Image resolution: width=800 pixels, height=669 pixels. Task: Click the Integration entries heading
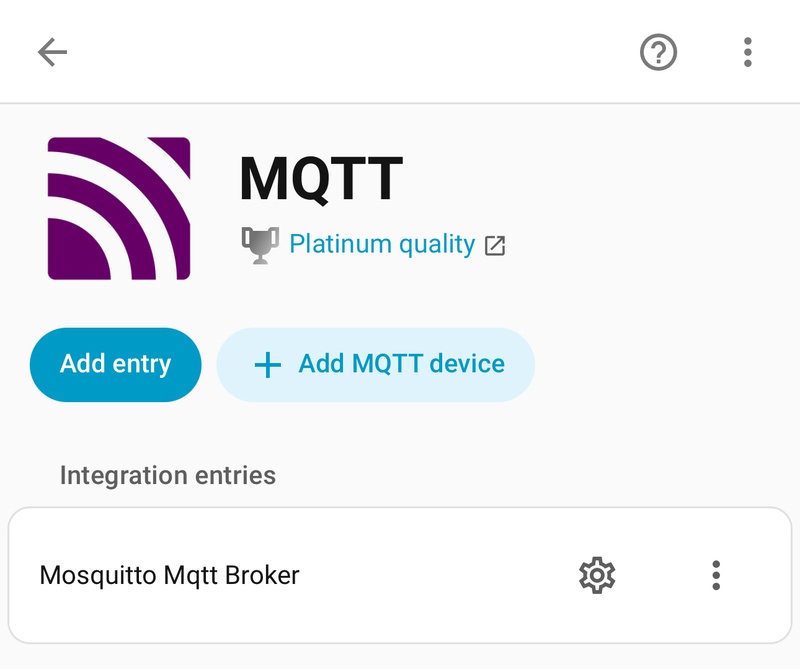[x=168, y=475]
